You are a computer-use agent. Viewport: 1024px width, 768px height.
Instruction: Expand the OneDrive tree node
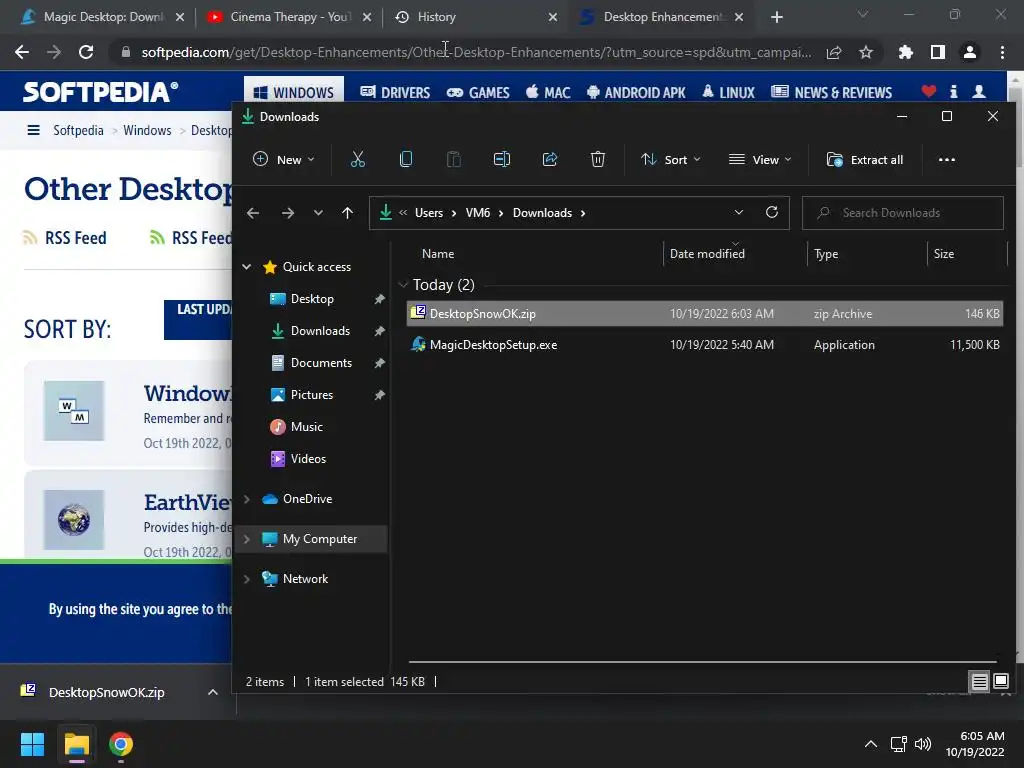click(x=247, y=499)
